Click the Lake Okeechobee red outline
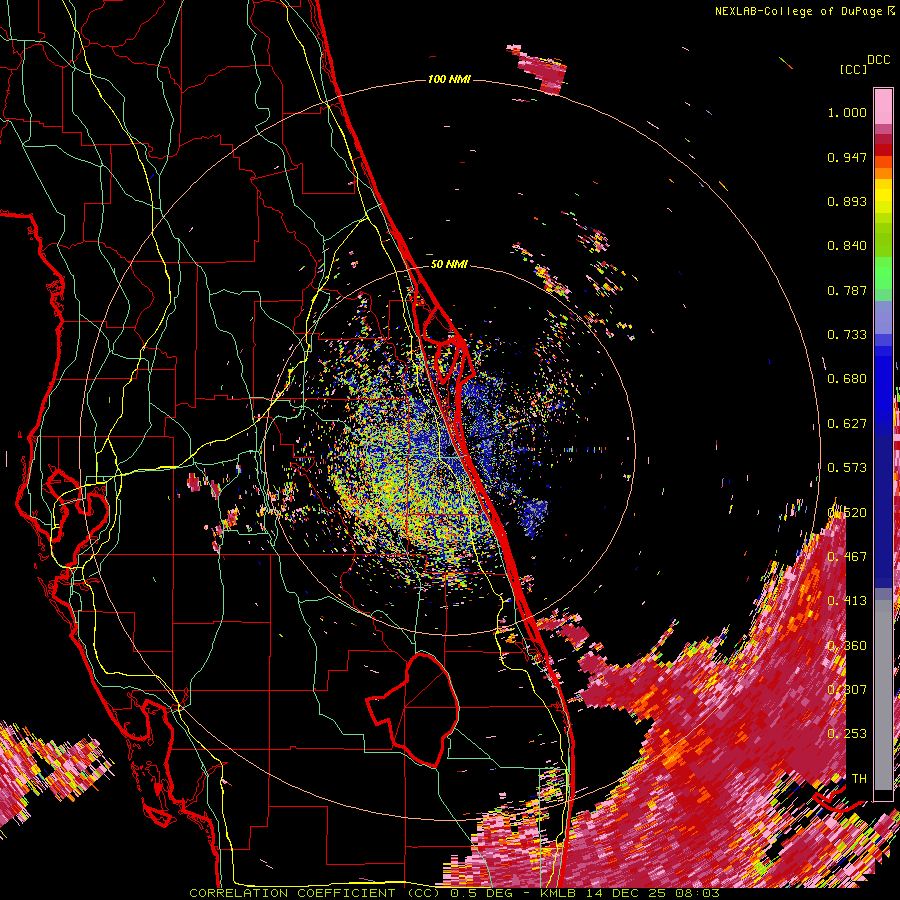This screenshot has height=900, width=900. (413, 709)
